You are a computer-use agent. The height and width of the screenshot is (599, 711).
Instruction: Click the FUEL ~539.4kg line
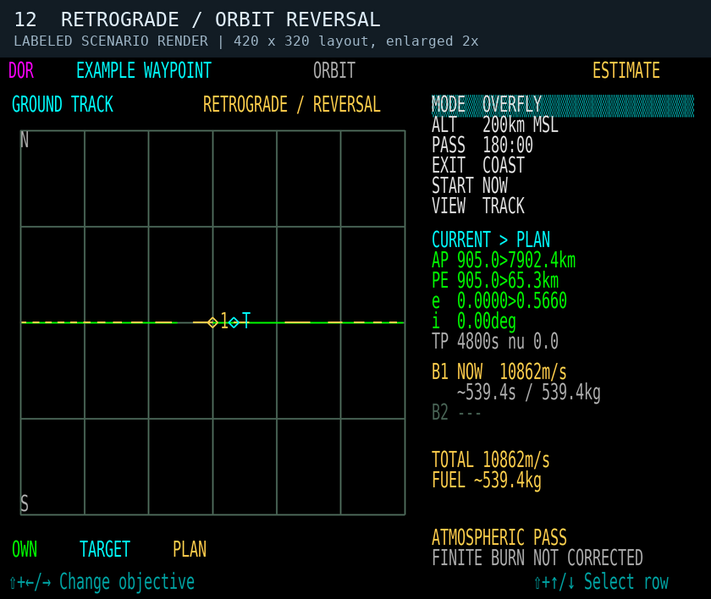[x=487, y=481]
